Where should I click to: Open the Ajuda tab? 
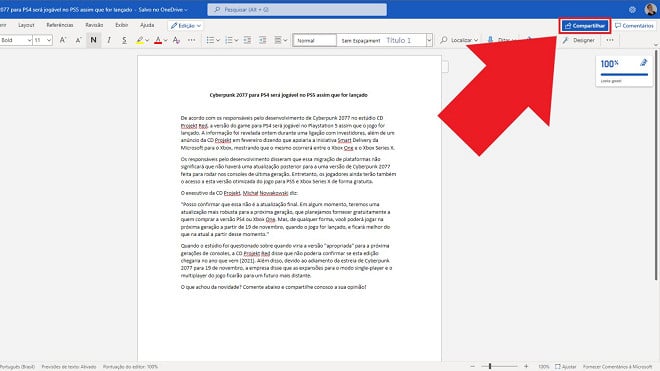tap(147, 25)
